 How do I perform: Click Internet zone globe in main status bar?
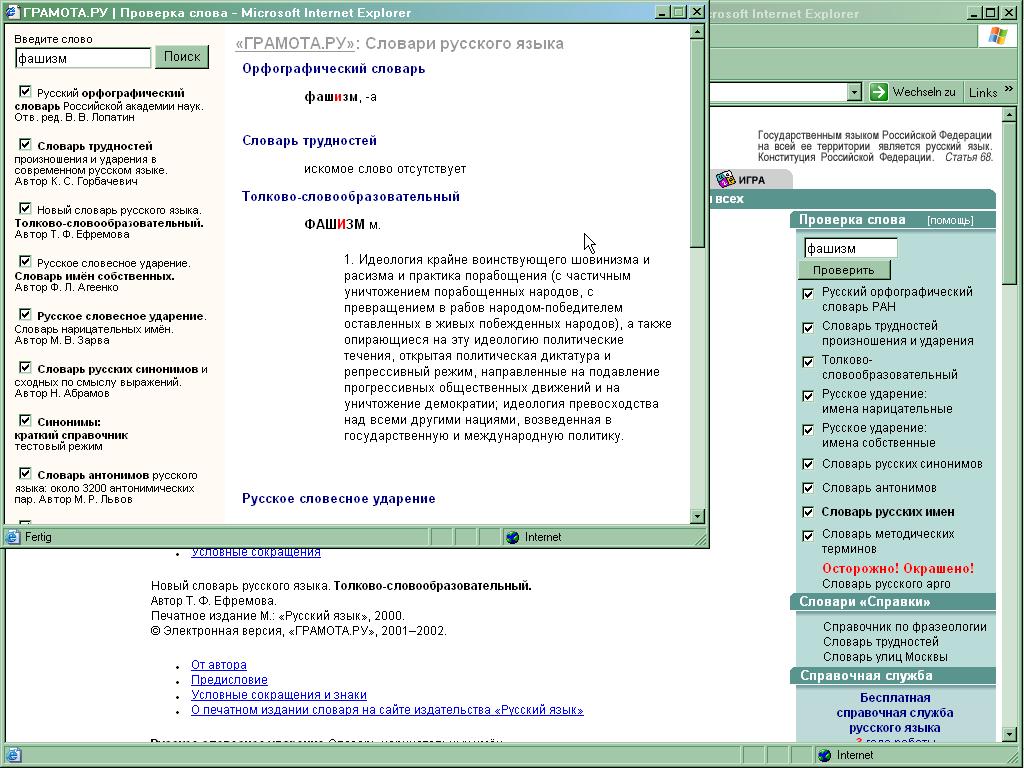tap(824, 755)
